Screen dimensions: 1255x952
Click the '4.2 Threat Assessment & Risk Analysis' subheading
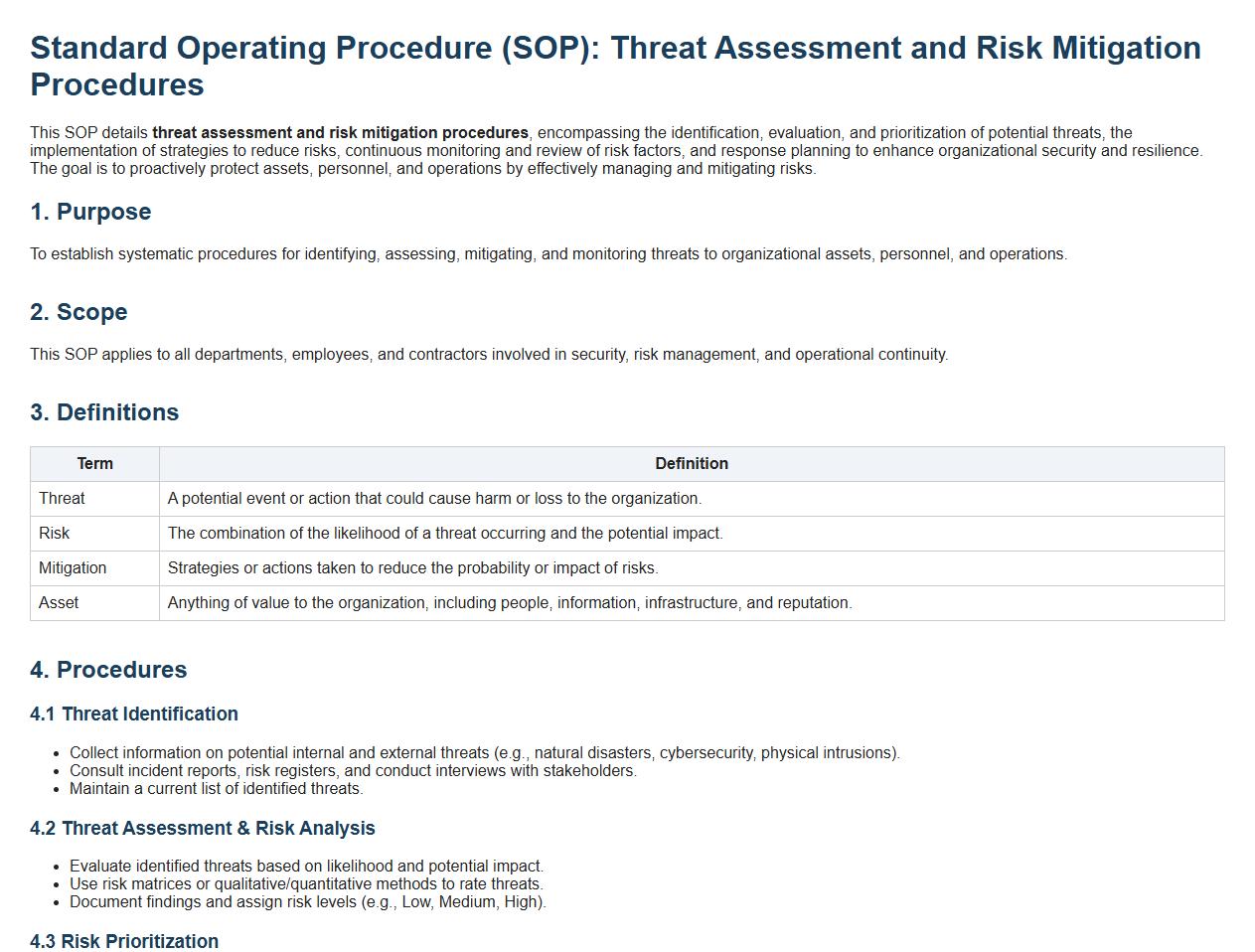(203, 829)
